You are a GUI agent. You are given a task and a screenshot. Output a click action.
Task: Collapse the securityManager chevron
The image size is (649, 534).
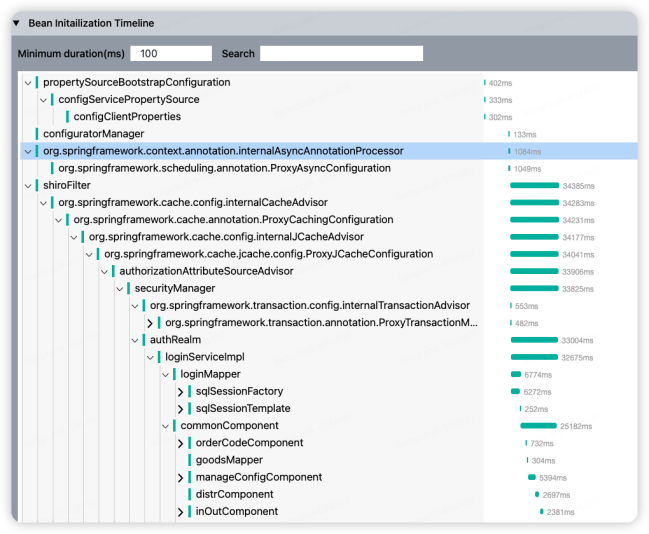120,289
